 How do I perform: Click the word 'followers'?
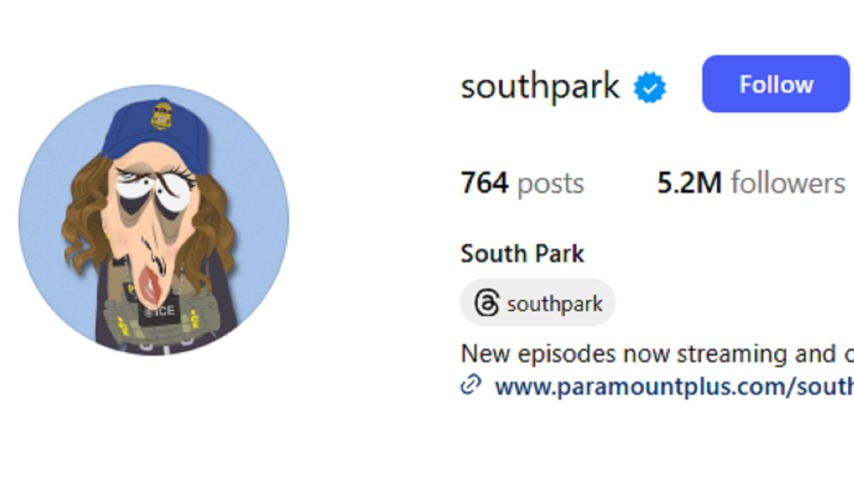tap(788, 183)
